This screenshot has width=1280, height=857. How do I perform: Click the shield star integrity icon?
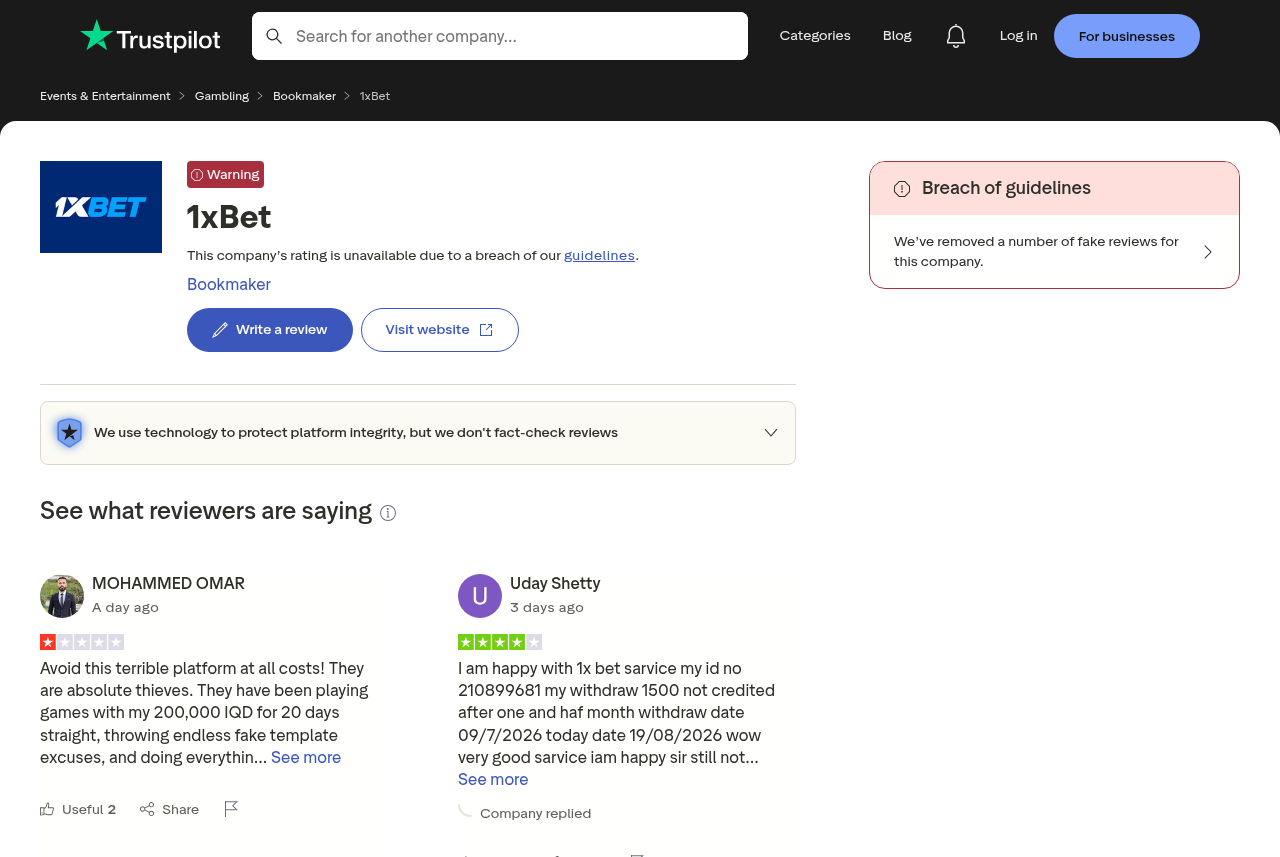(69, 432)
